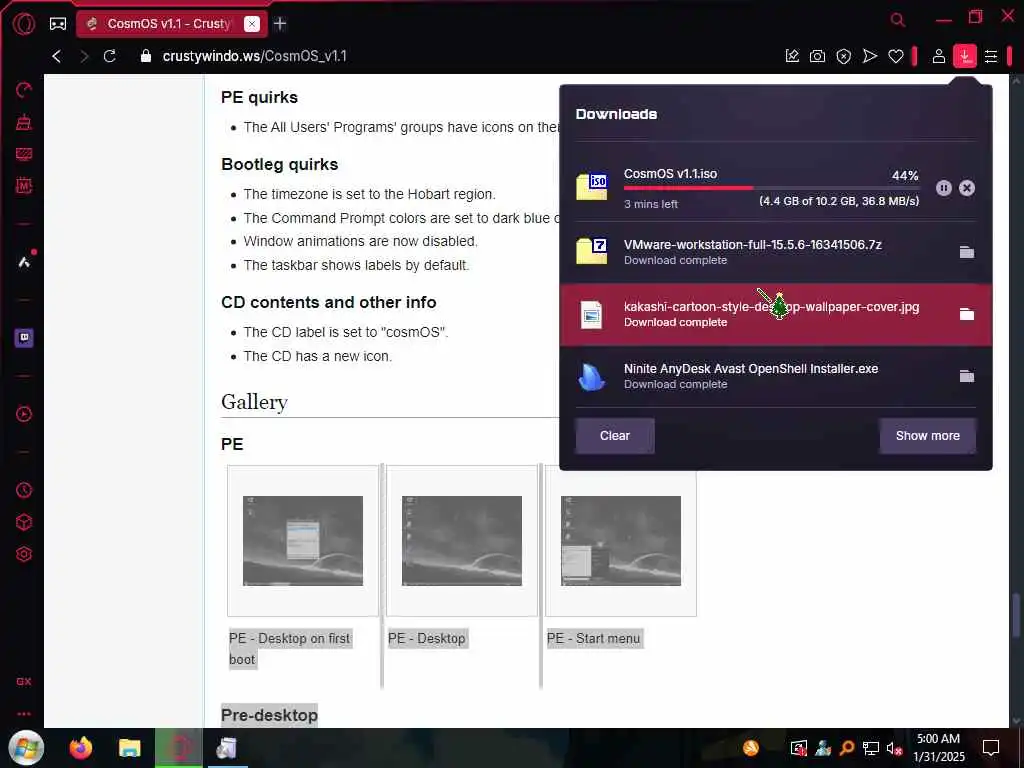Click the CosmOS v1.1.iso download entry
Image resolution: width=1024 pixels, height=768 pixels.
(x=776, y=188)
